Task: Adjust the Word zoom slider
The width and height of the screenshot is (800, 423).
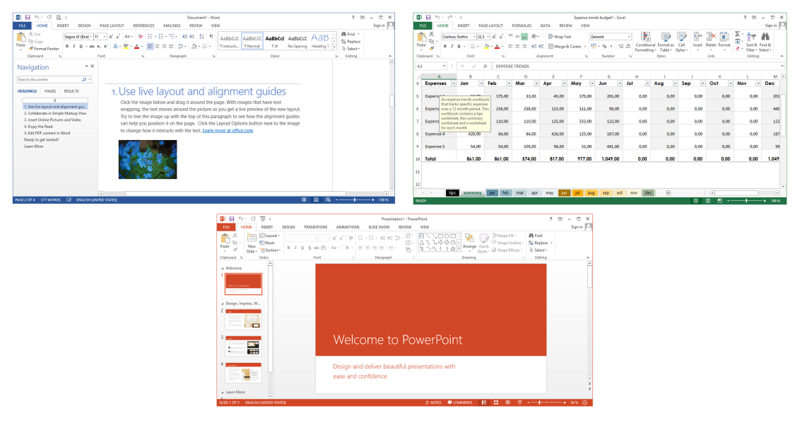Action: click(x=354, y=200)
